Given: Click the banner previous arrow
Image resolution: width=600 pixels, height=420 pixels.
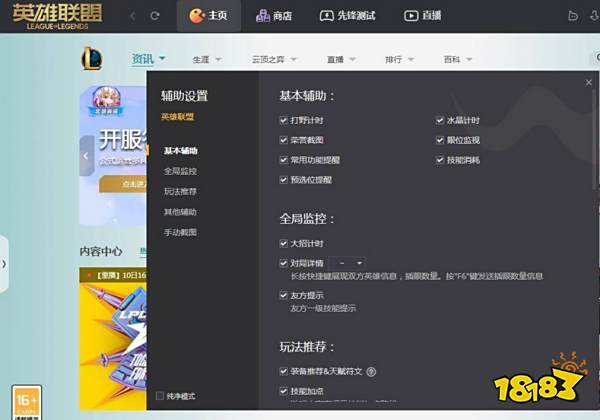Looking at the screenshot, I should coord(86,156).
